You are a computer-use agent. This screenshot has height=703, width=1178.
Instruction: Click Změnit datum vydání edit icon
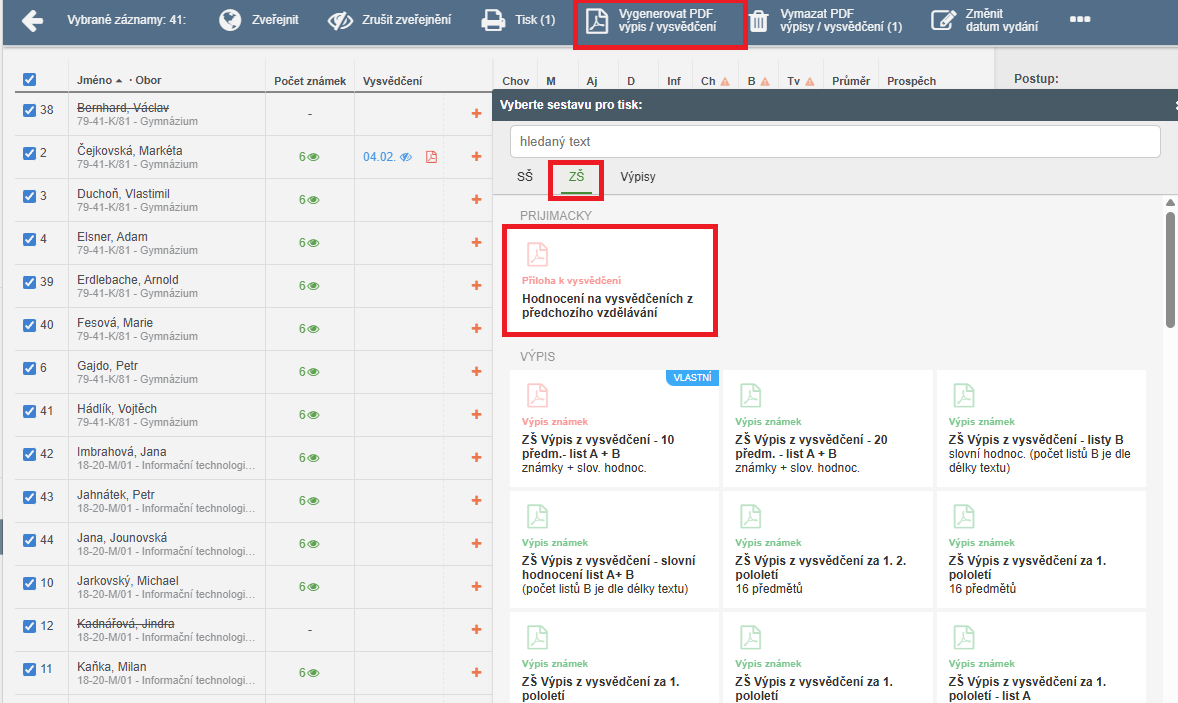942,20
